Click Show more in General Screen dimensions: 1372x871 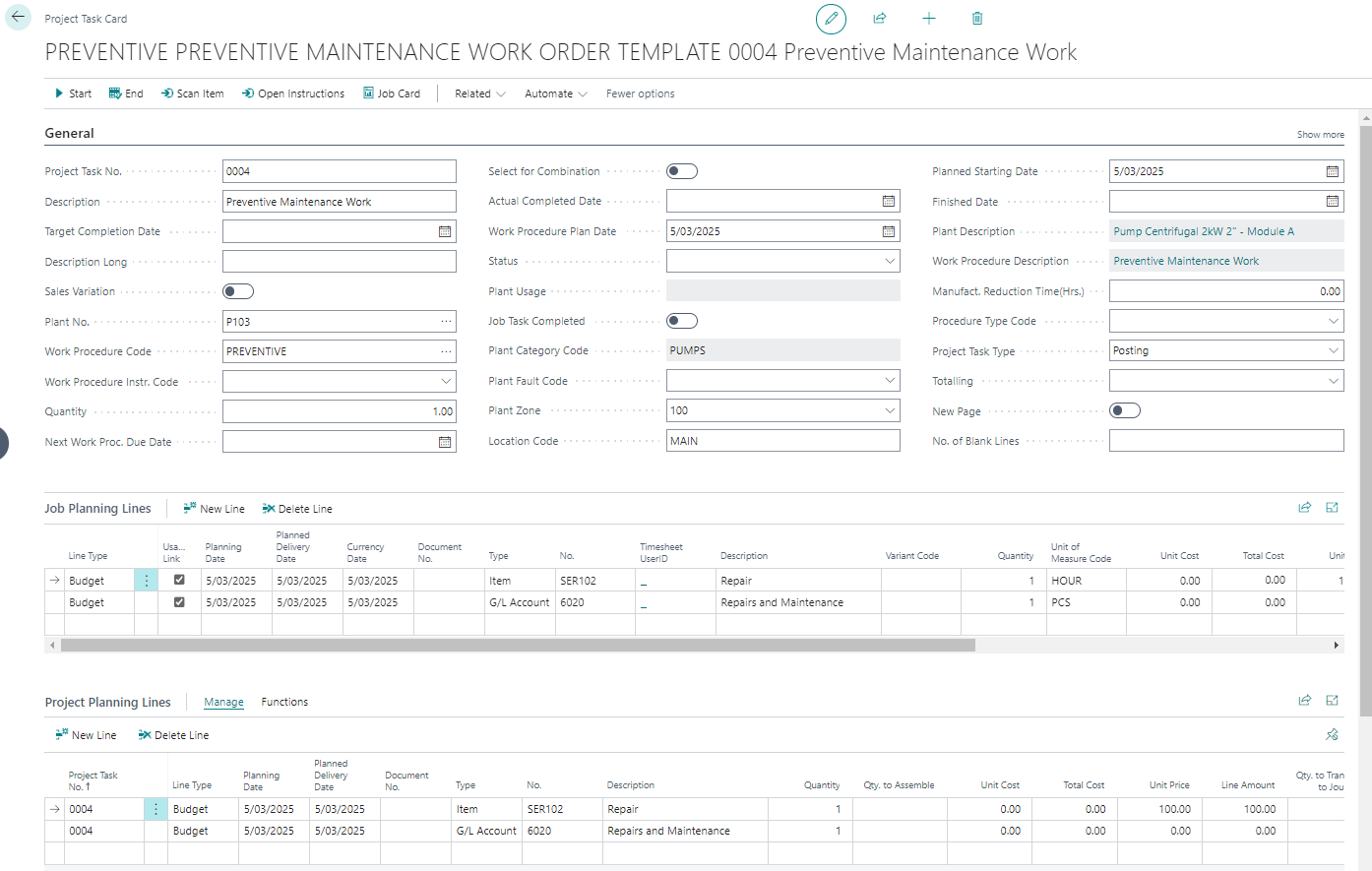[1320, 135]
